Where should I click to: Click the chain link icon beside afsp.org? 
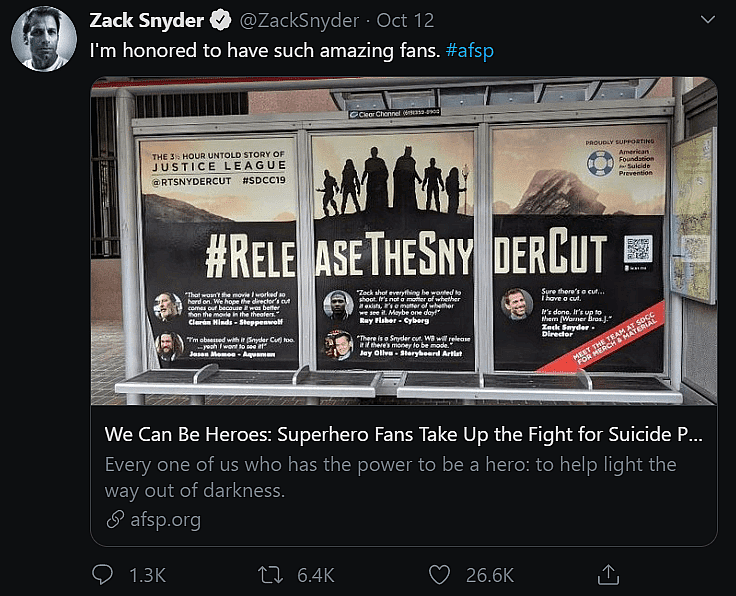pos(114,519)
